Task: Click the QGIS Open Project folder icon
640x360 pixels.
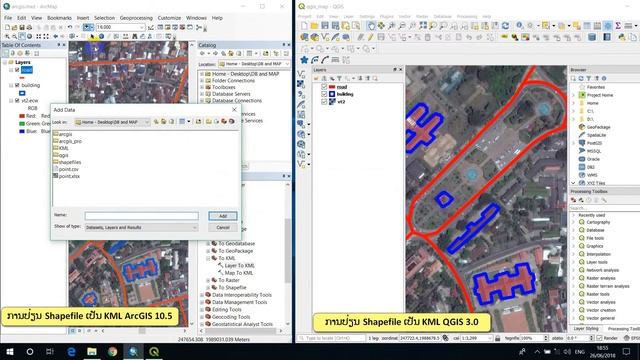Action: [314, 26]
